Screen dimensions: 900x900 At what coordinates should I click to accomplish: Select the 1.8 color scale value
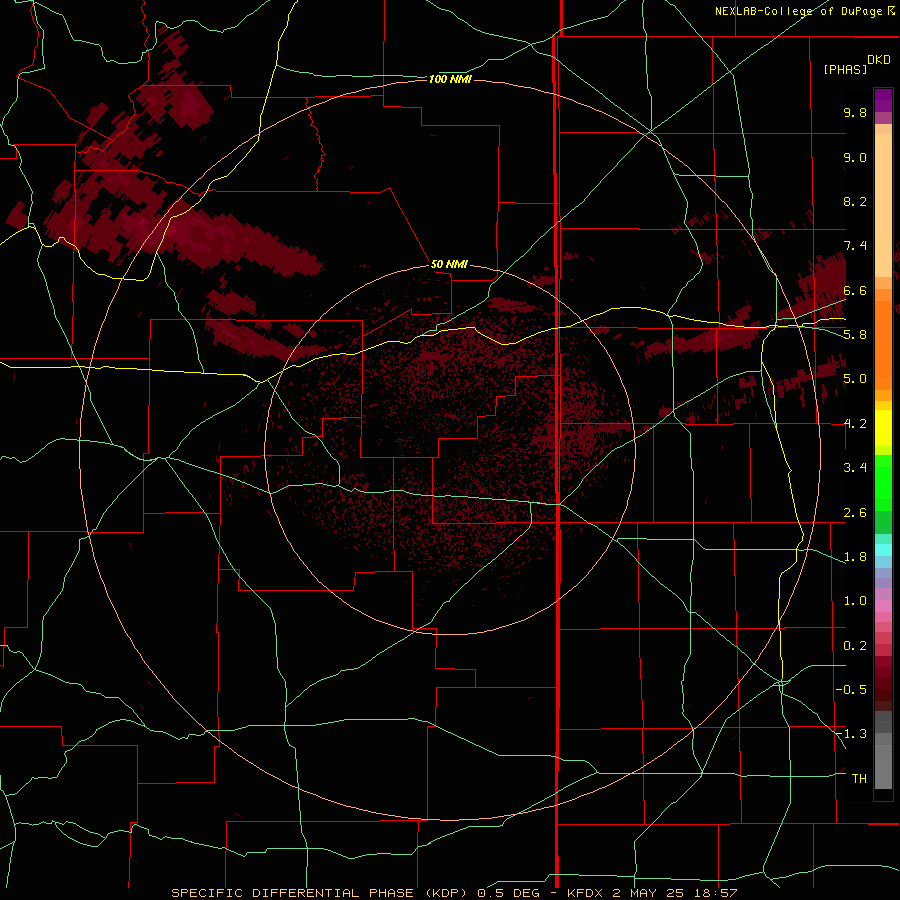point(855,557)
